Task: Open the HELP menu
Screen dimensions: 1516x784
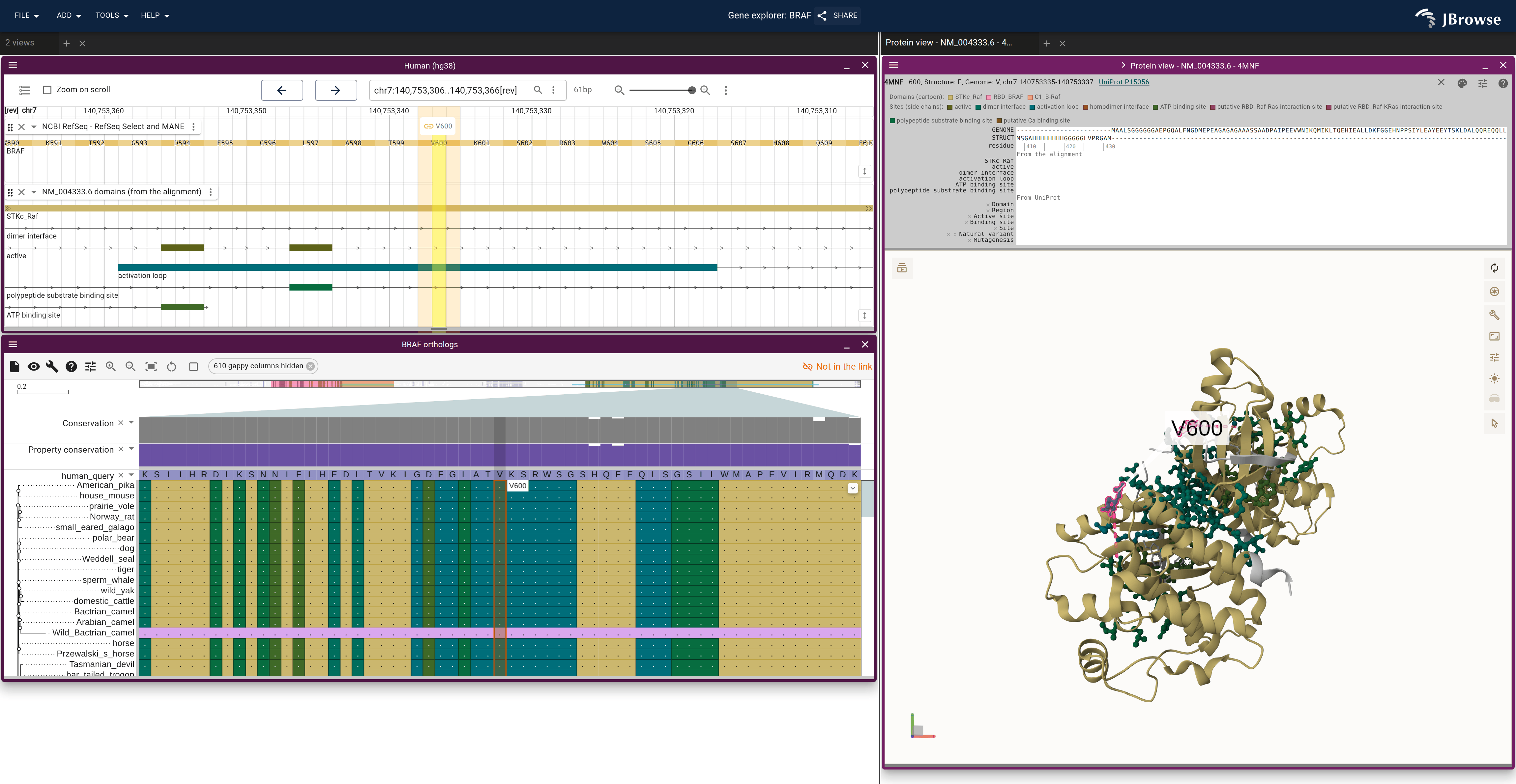Action: tap(155, 15)
